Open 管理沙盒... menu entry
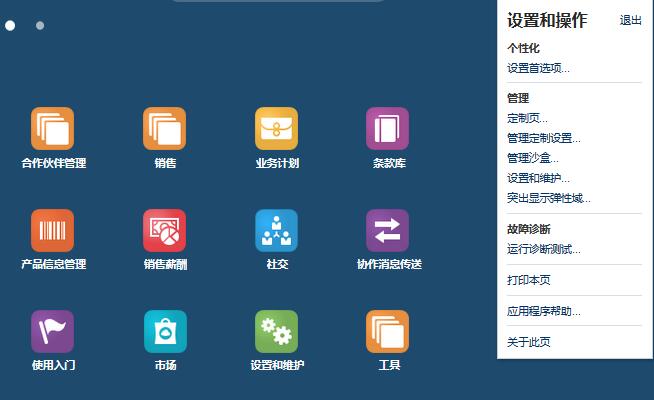Screen dimensions: 654x400 pyautogui.click(x=533, y=158)
